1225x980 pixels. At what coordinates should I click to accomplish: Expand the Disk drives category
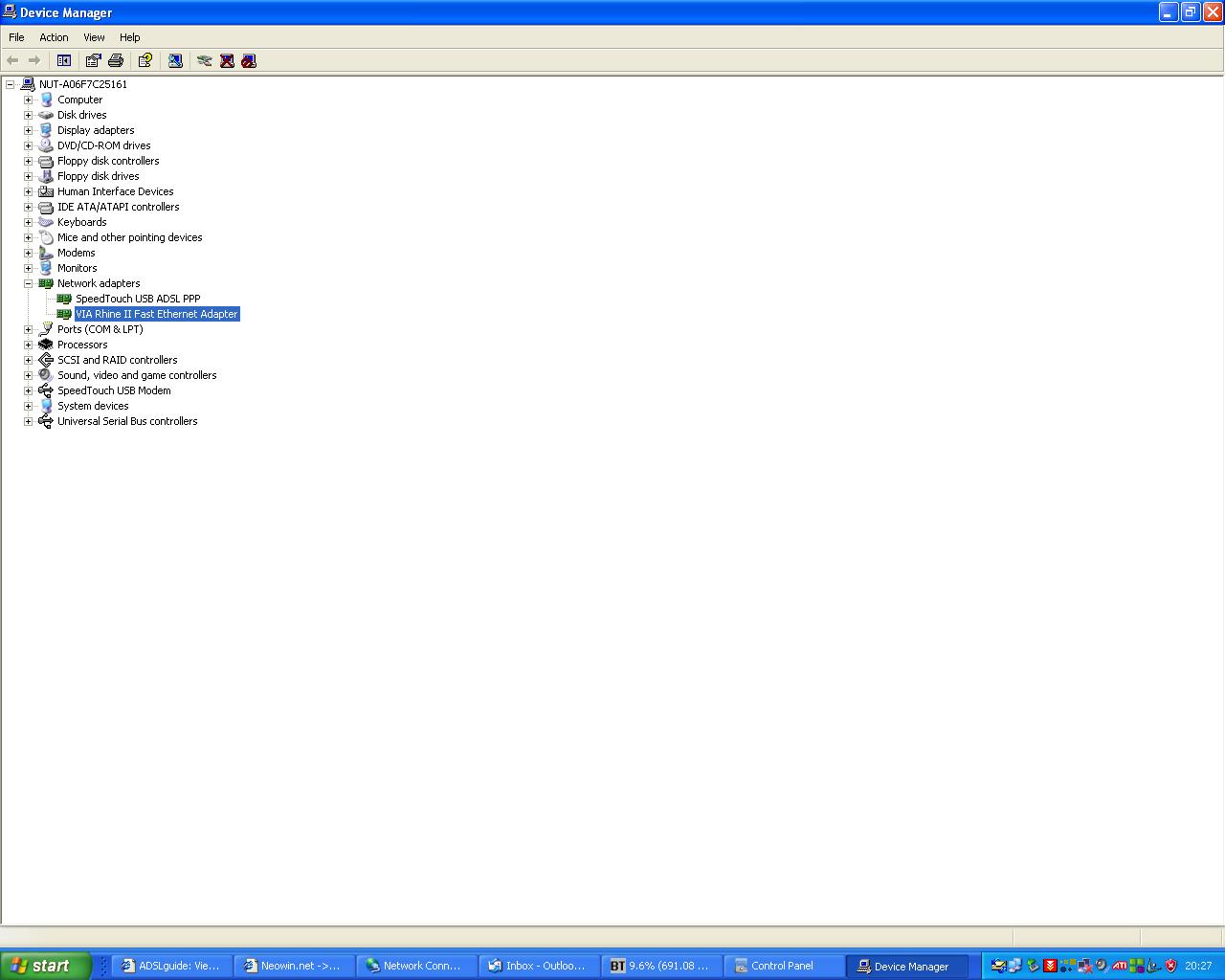[x=28, y=115]
